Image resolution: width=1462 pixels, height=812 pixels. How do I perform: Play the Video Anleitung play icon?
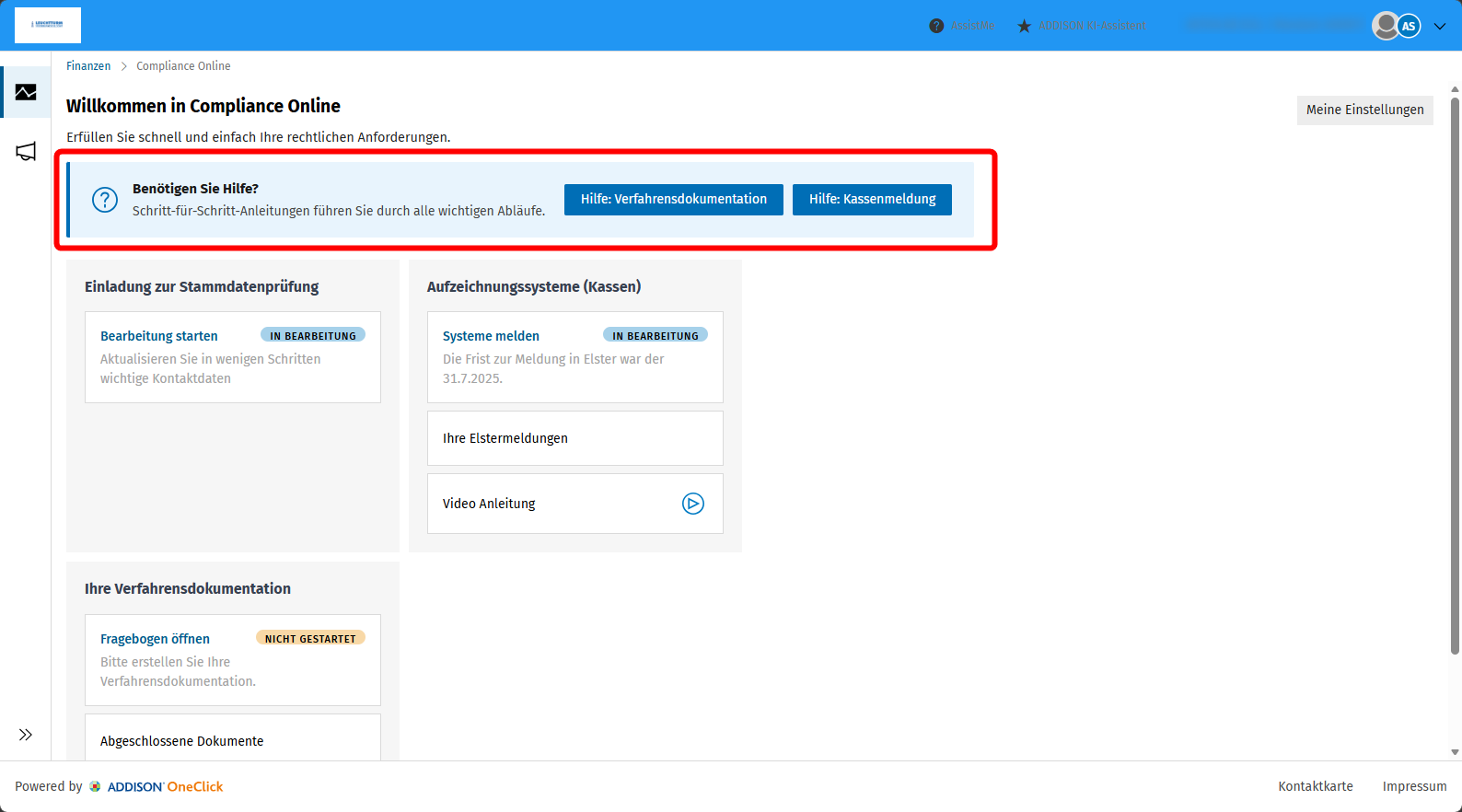click(693, 504)
